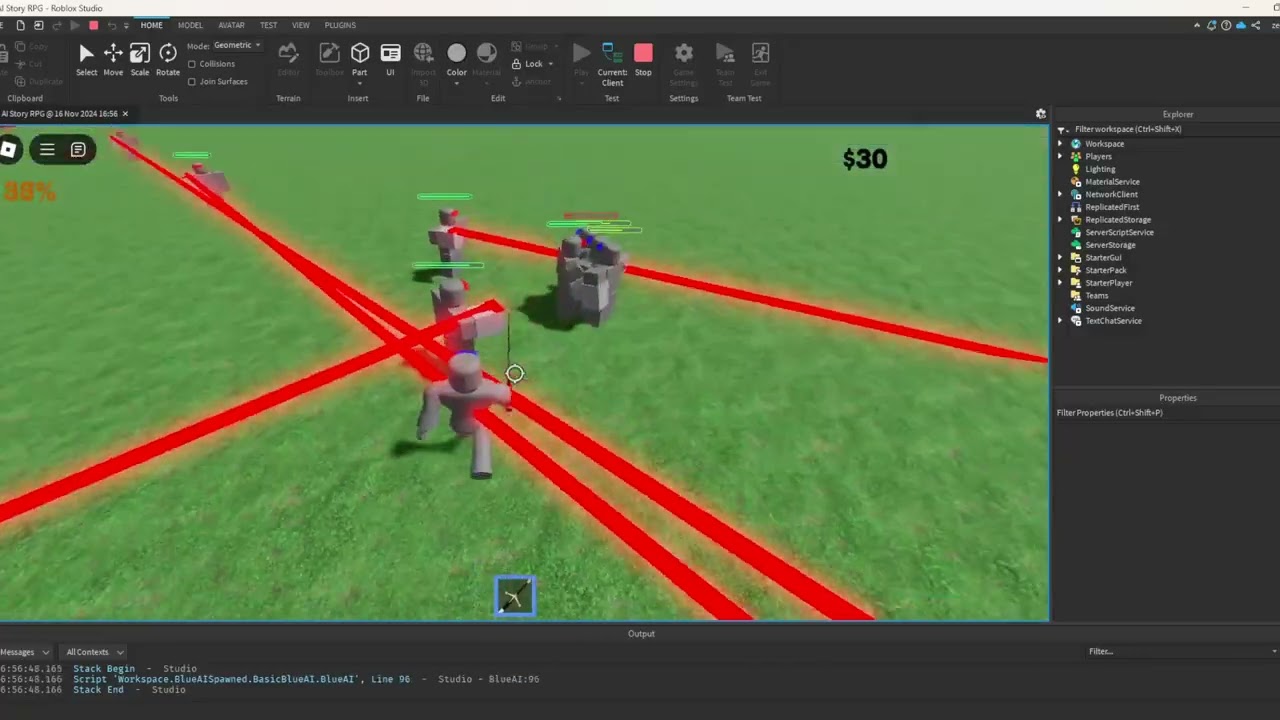The width and height of the screenshot is (1280, 720).
Task: Open the Part dropdown arrow
Action: (360, 83)
